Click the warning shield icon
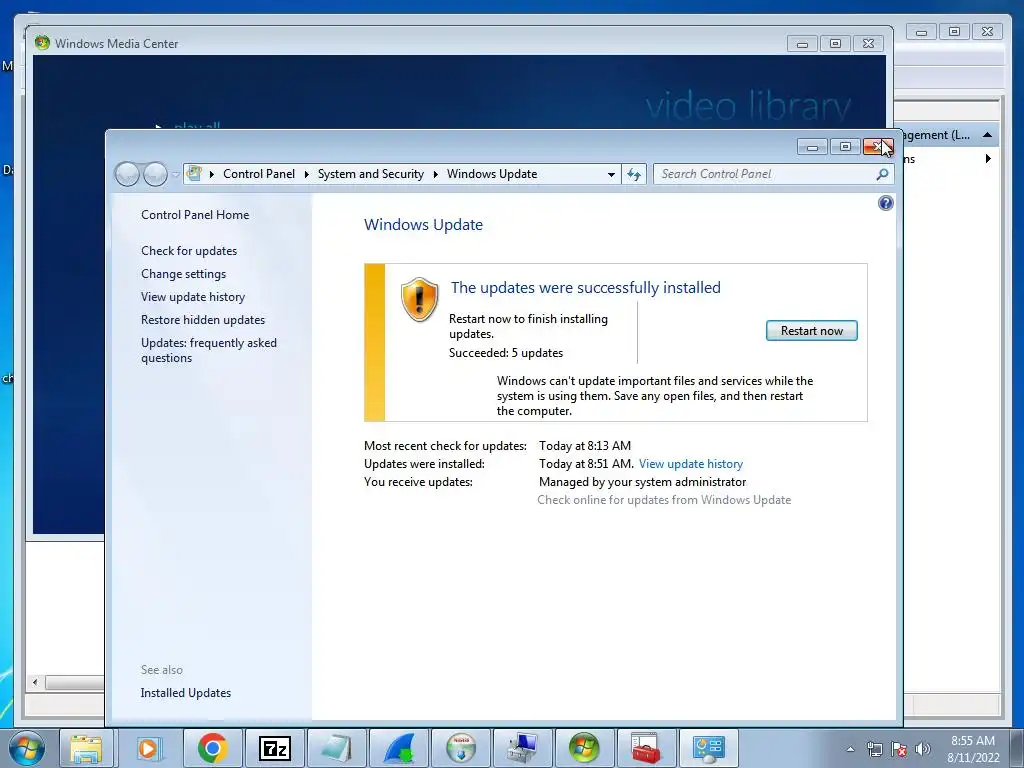The image size is (1024, 768). tap(419, 299)
